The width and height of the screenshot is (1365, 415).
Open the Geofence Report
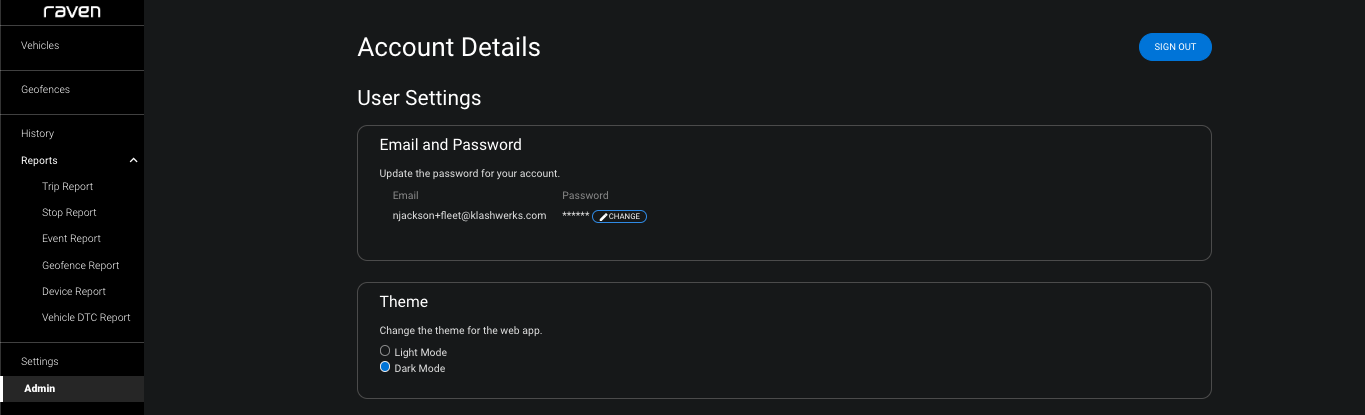81,265
